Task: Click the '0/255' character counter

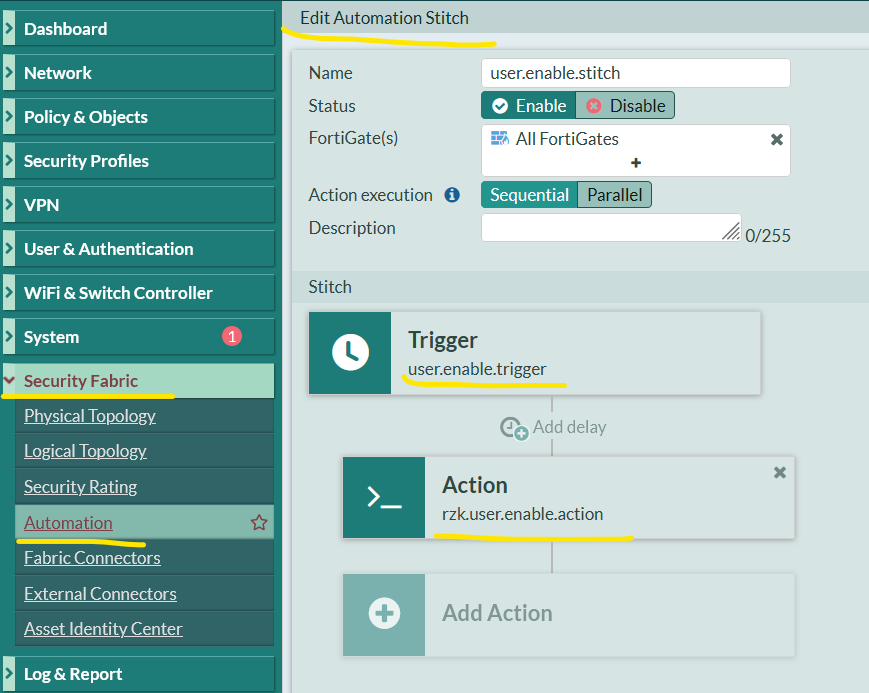Action: coord(768,236)
